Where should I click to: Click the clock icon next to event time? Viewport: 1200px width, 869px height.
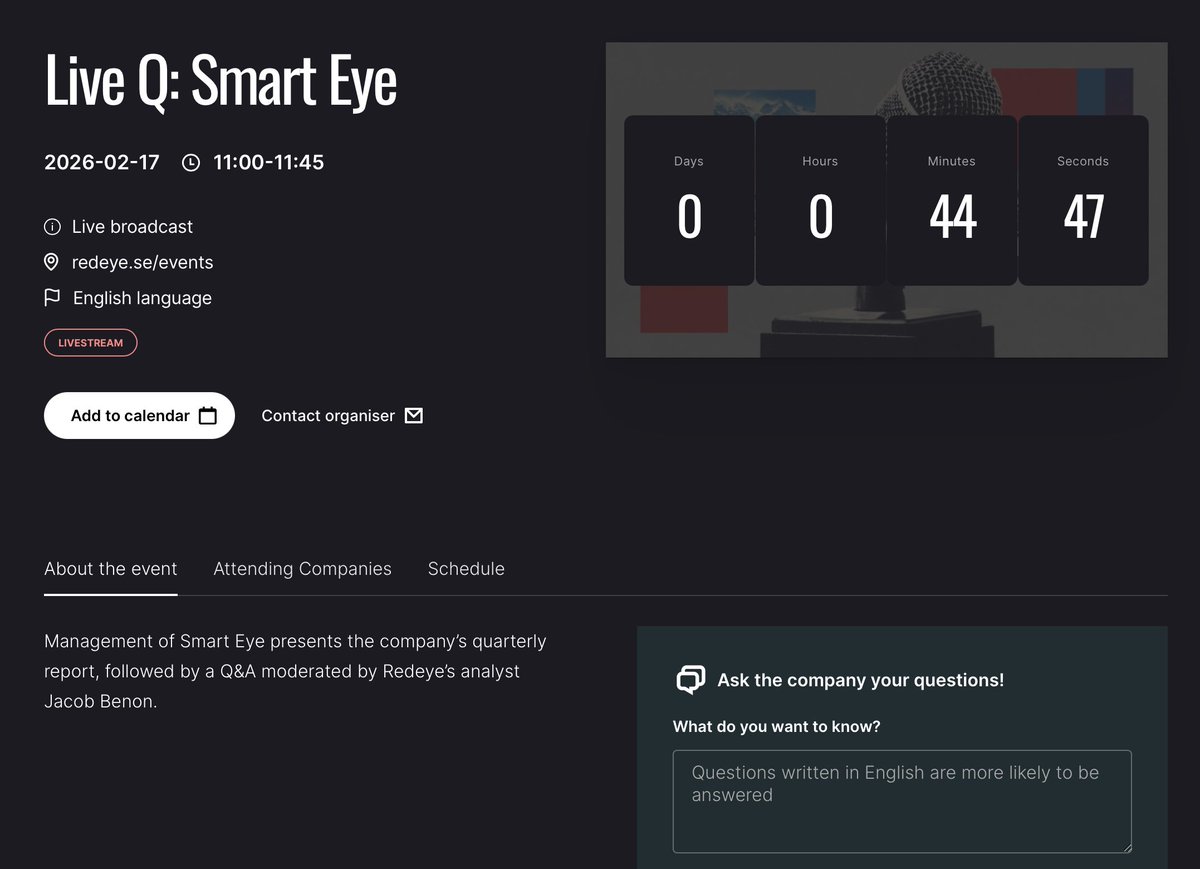point(190,161)
